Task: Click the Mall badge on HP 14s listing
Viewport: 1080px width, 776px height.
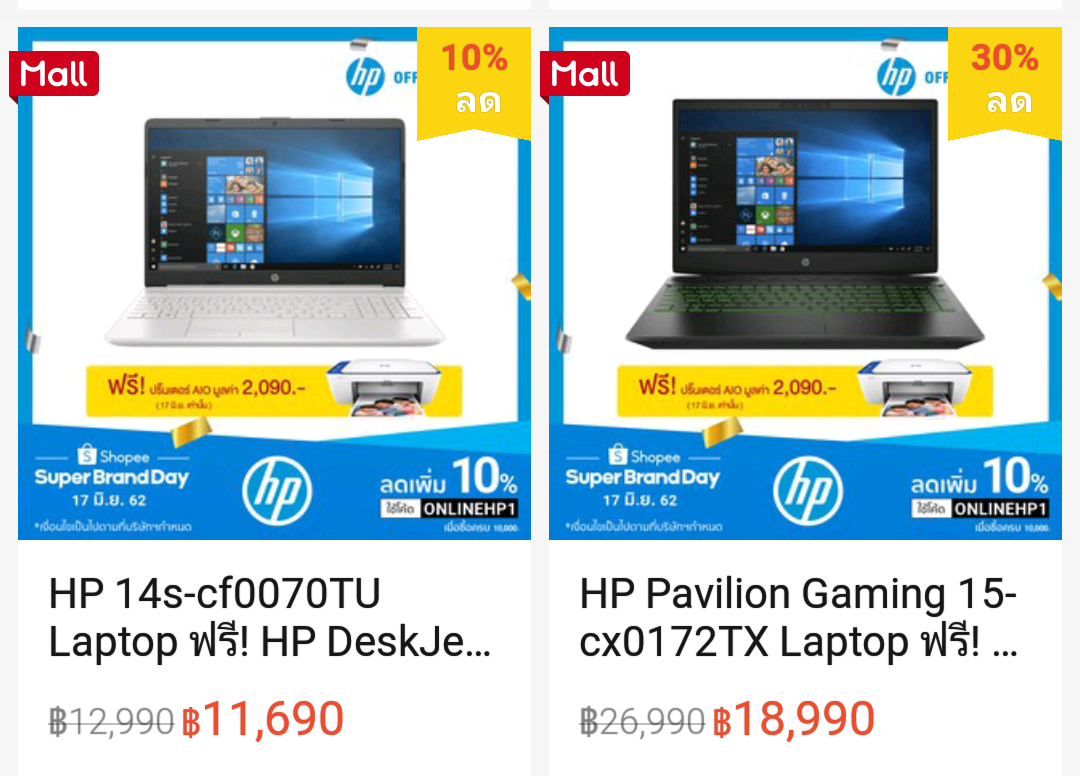Action: click(54, 74)
